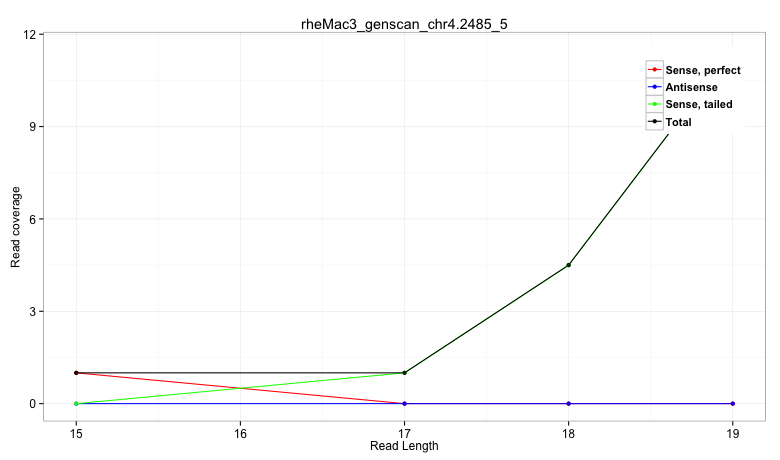Select the 'Sense, tailed' legend label

pyautogui.click(x=699, y=104)
